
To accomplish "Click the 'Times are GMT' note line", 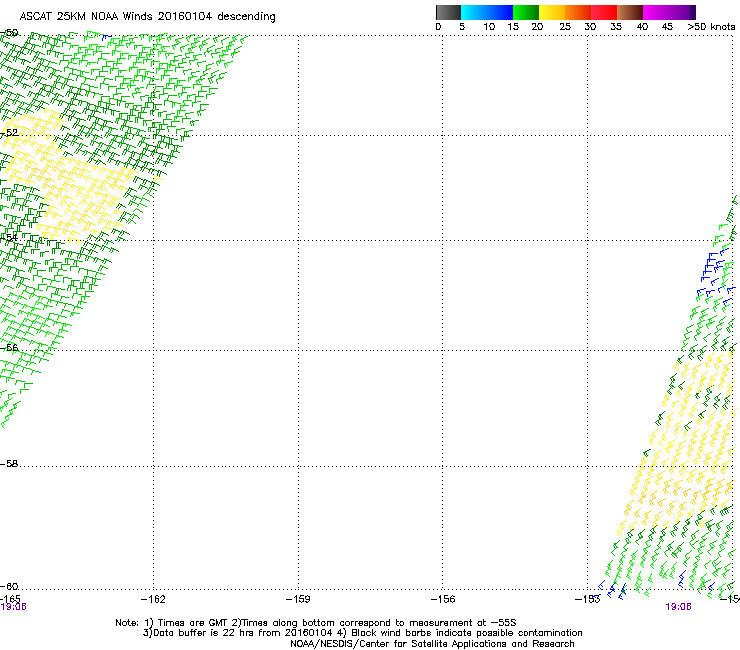I will (x=316, y=623).
